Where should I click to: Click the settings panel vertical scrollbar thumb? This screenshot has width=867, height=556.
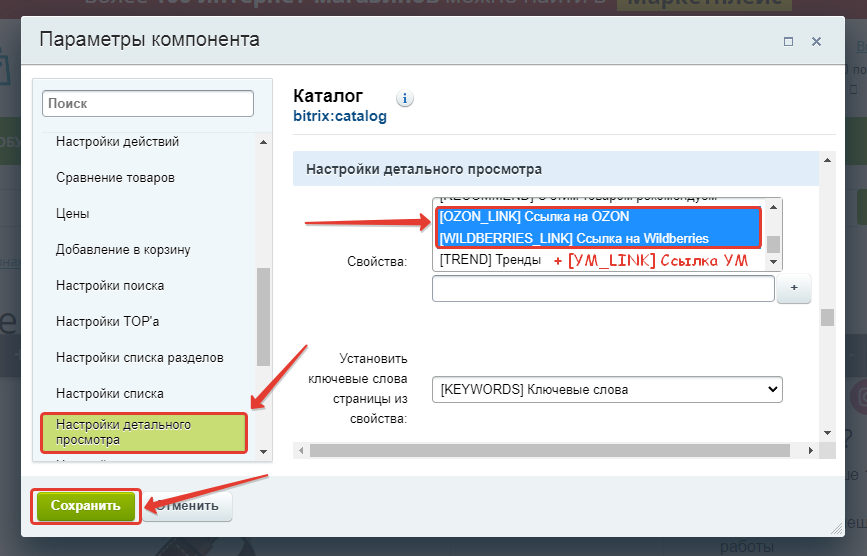tap(827, 318)
